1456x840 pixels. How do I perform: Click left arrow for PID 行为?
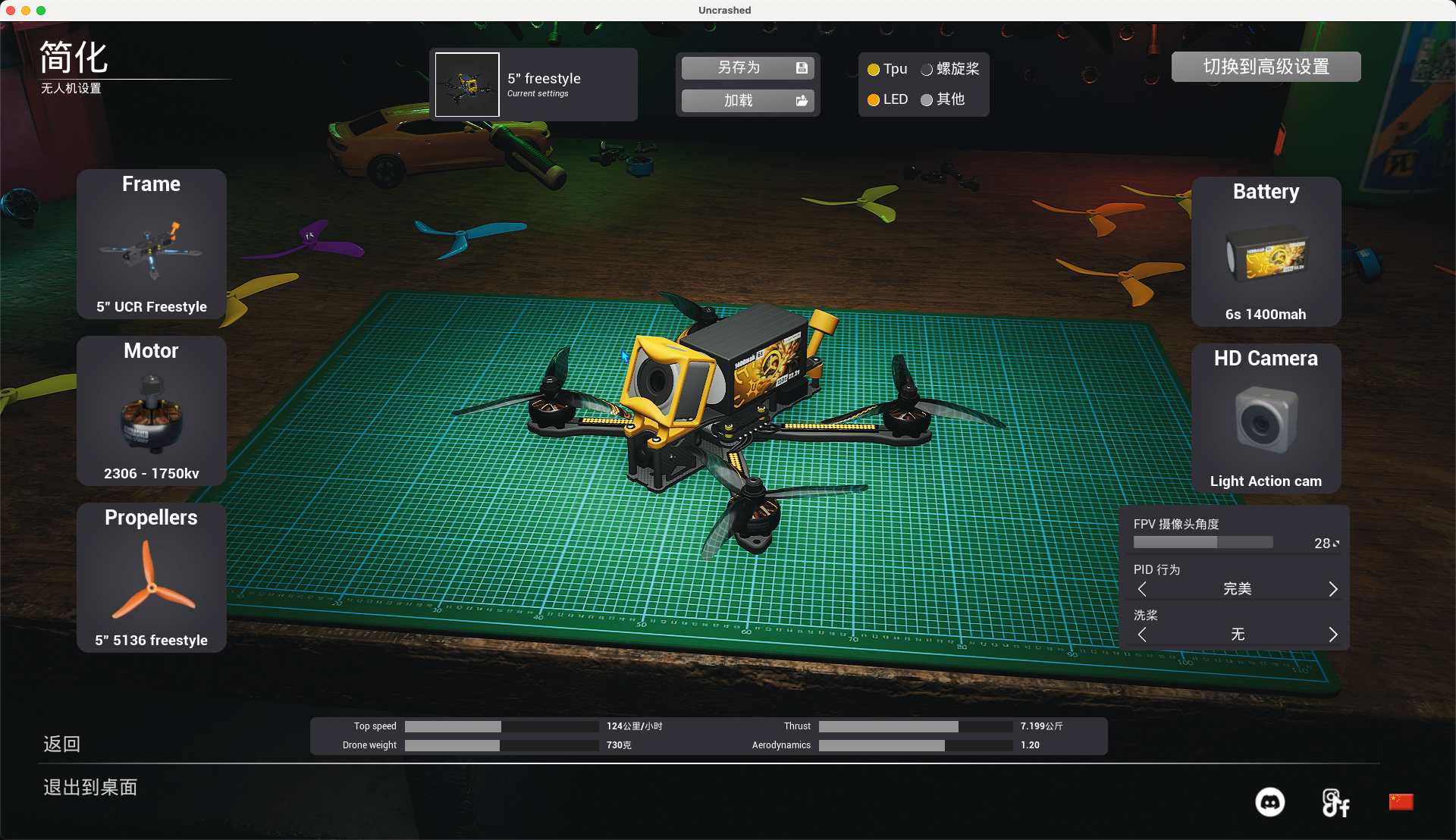[1142, 589]
